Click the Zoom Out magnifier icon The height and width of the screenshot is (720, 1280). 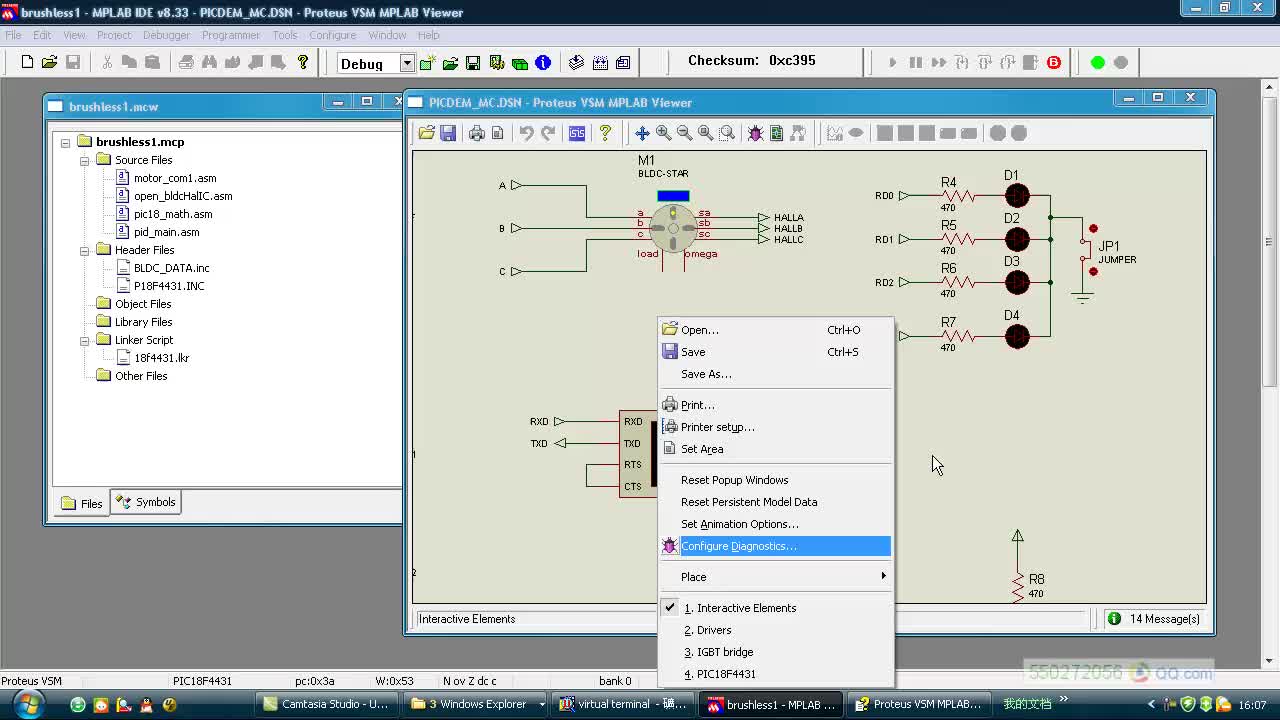click(684, 133)
